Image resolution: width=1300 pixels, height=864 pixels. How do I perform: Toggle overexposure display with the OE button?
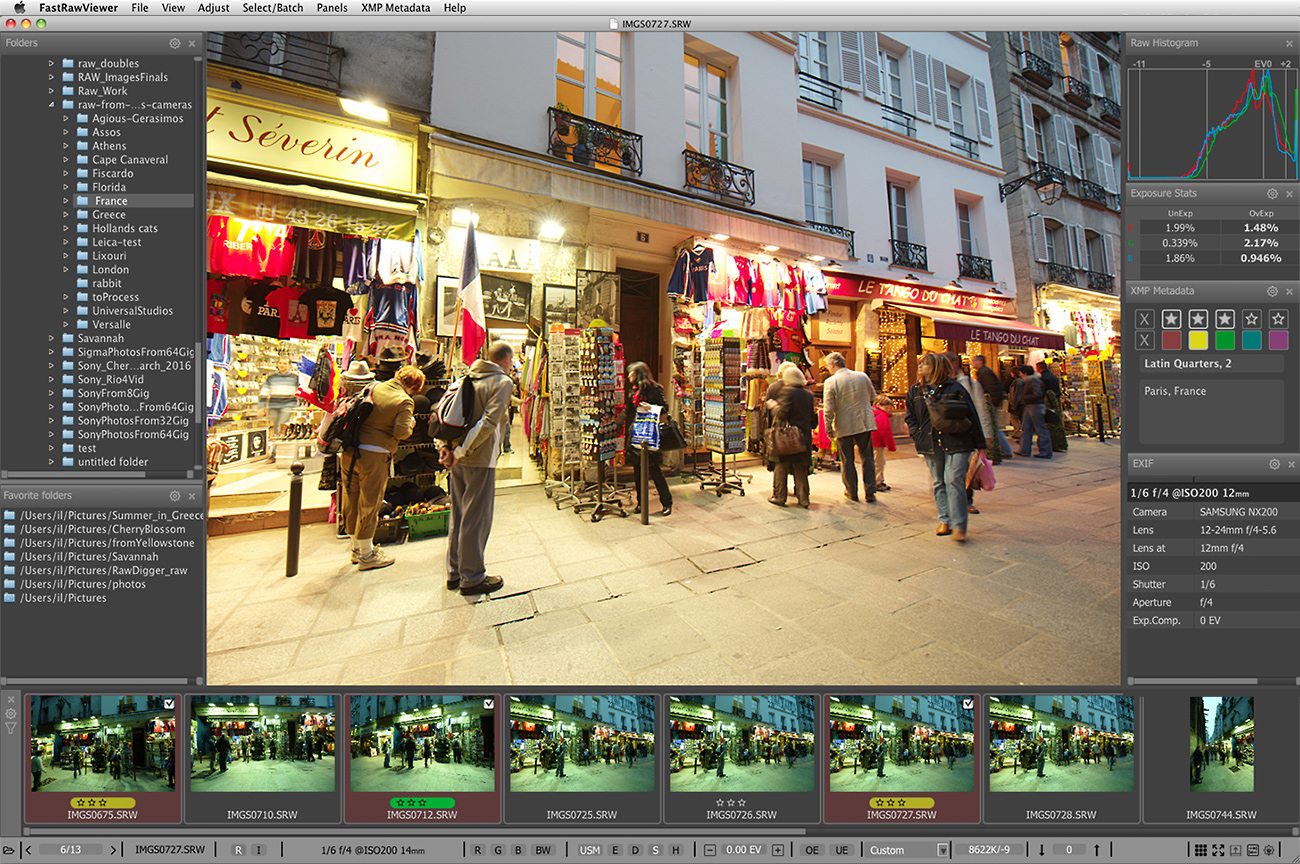pyautogui.click(x=812, y=850)
